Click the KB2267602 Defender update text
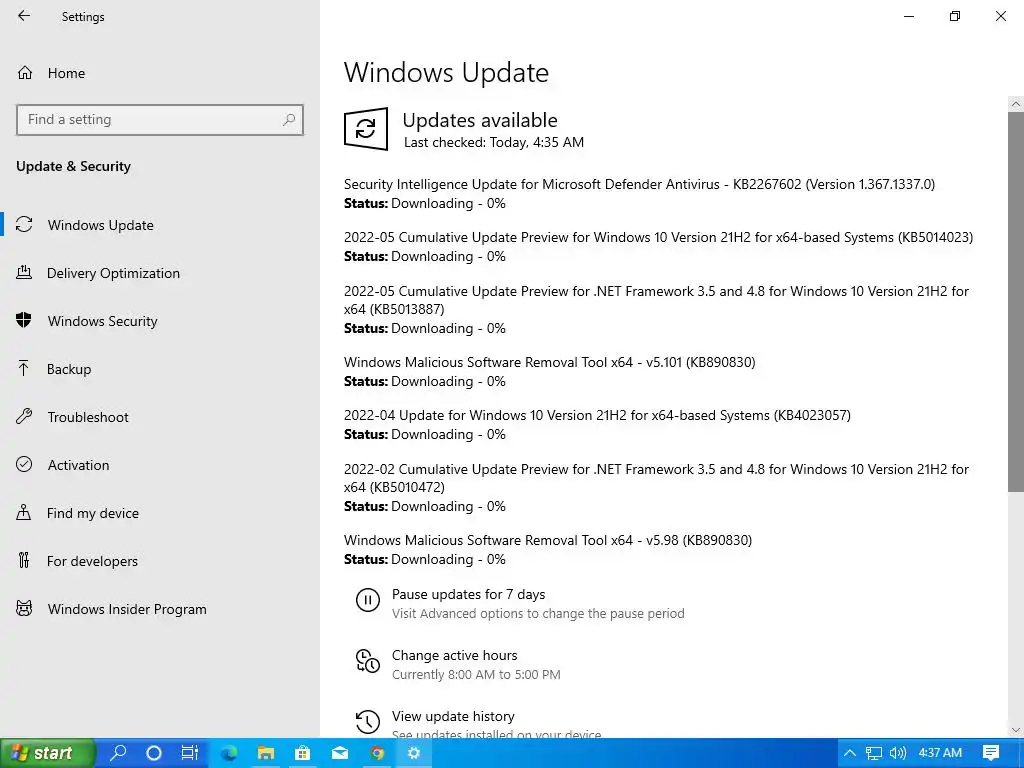1024x768 pixels. pos(639,184)
